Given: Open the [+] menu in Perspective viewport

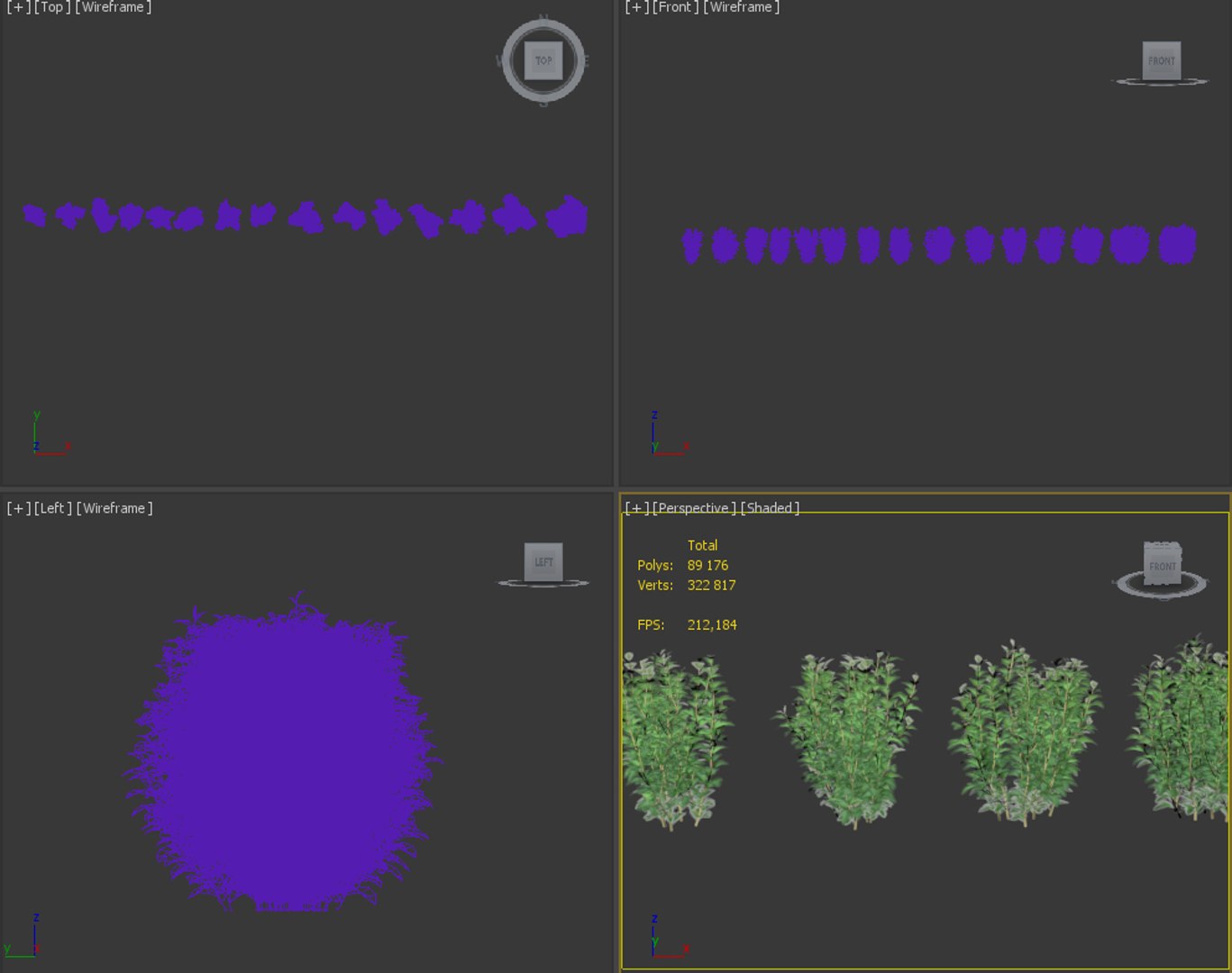Looking at the screenshot, I should [637, 508].
